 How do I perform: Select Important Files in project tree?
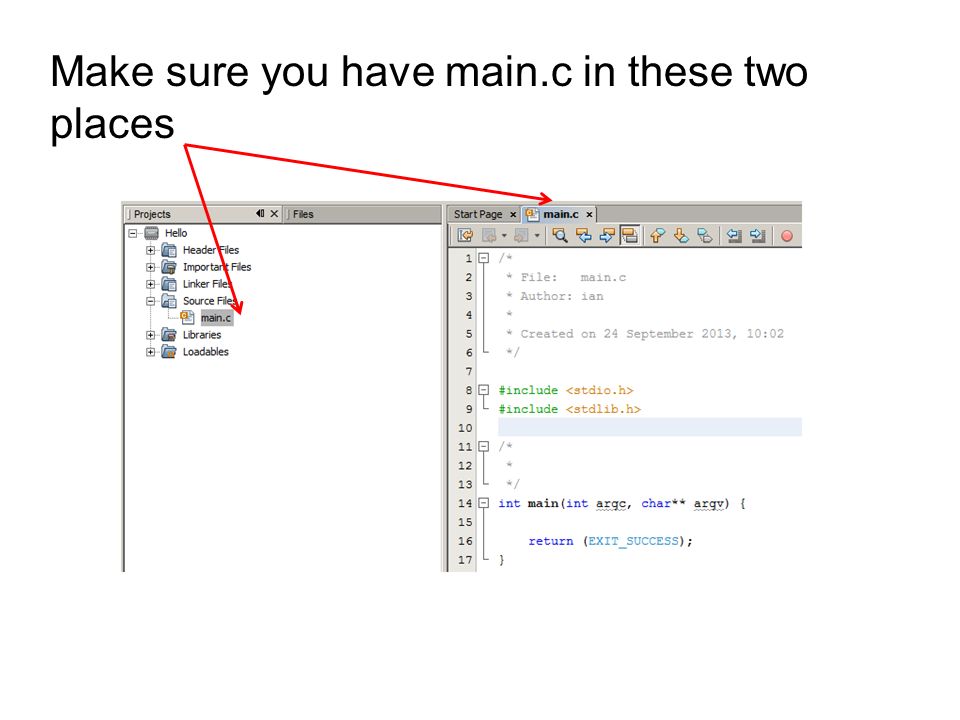click(x=217, y=267)
